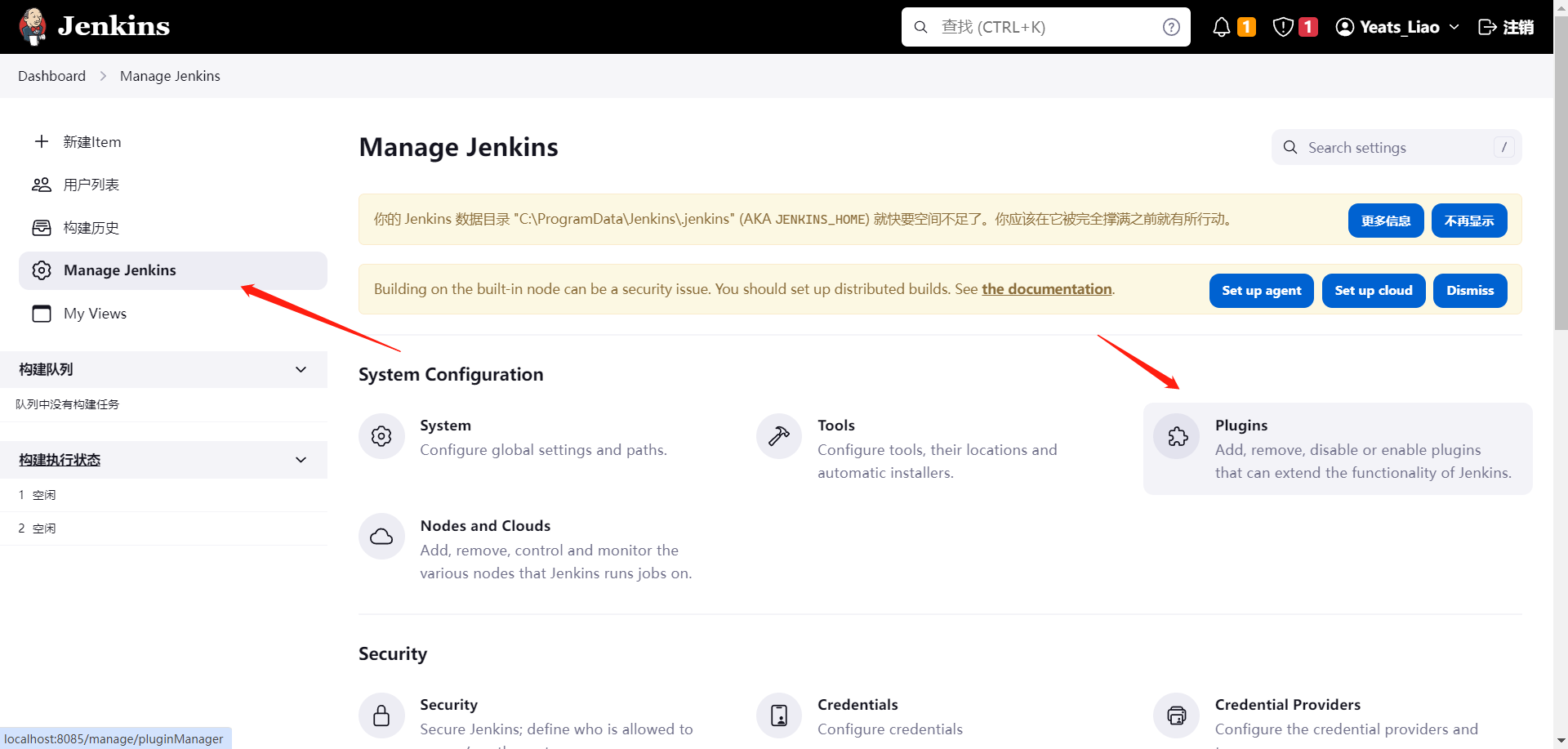1568x749 pixels.
Task: Collapse the 构建队列 section
Action: (301, 369)
